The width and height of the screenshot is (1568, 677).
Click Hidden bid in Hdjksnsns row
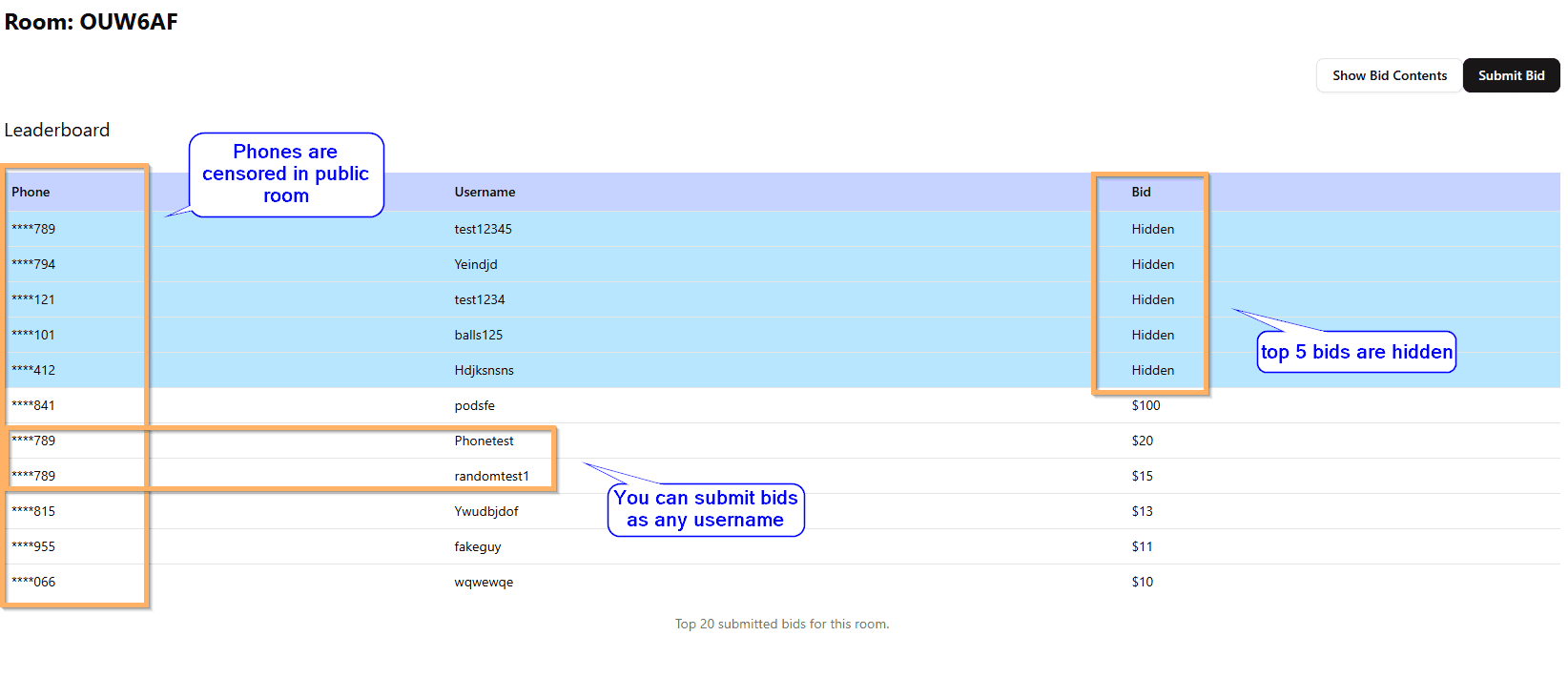[1152, 370]
